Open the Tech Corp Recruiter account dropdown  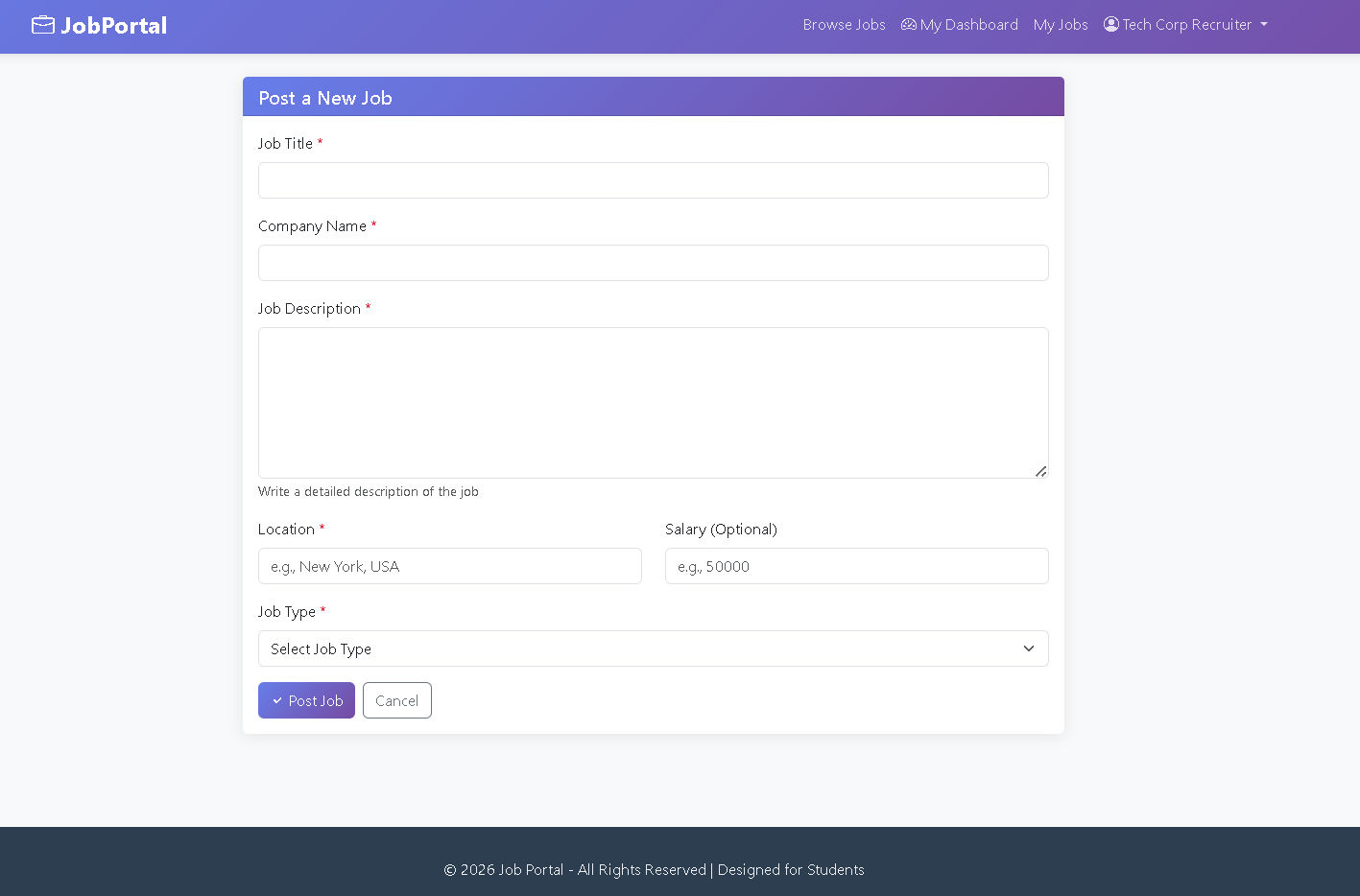click(1185, 25)
